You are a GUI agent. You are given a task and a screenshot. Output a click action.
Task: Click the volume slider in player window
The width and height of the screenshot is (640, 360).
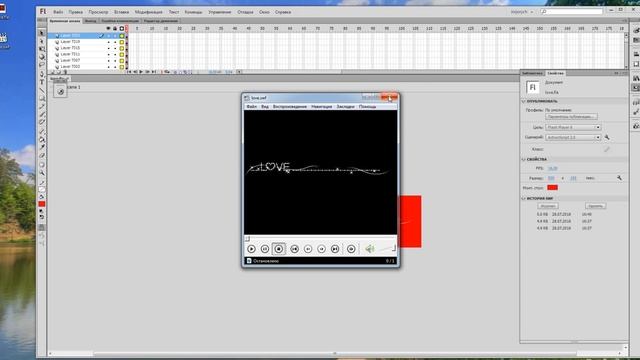coord(386,248)
